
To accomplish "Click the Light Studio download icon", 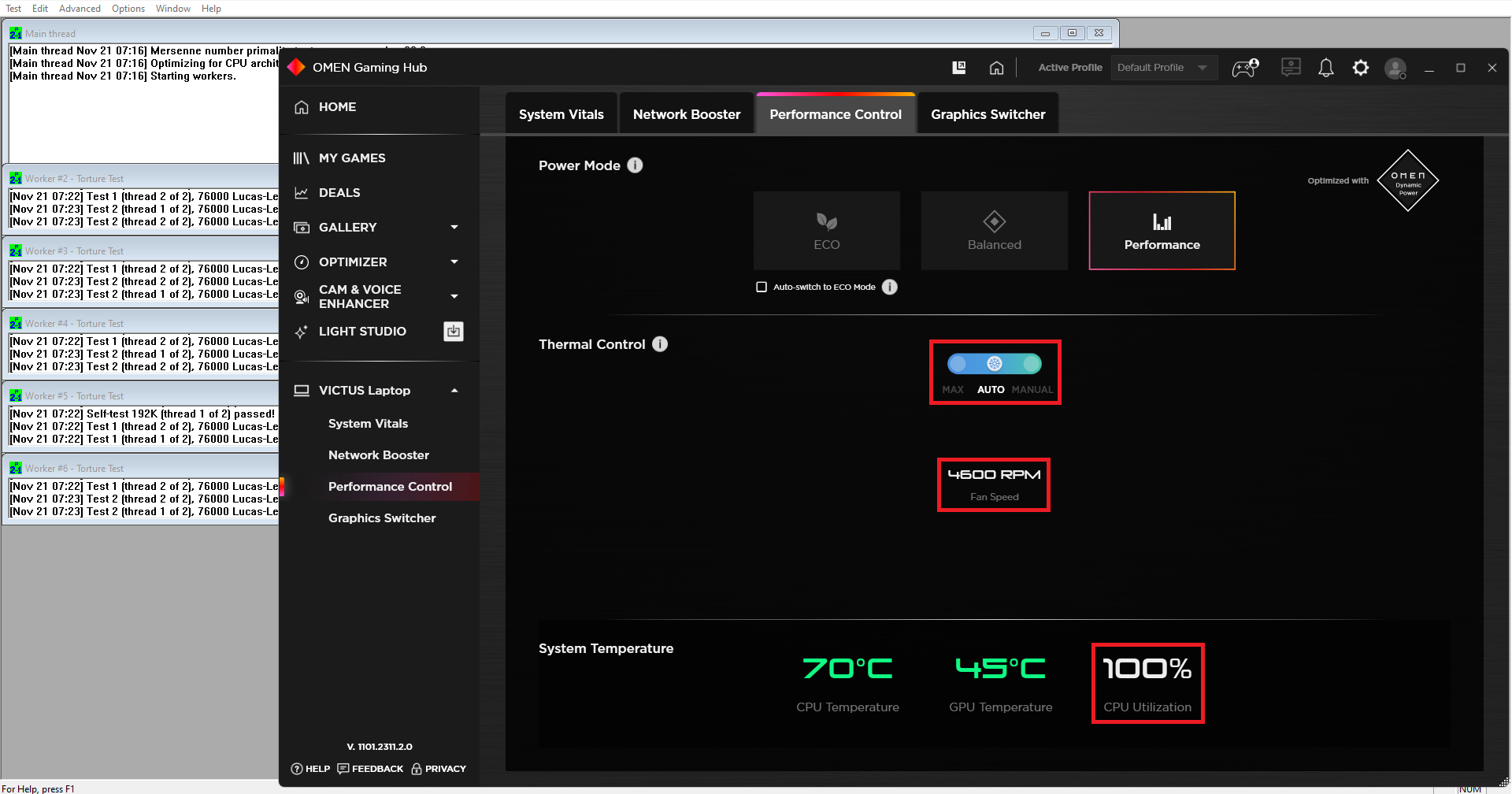I will click(454, 332).
